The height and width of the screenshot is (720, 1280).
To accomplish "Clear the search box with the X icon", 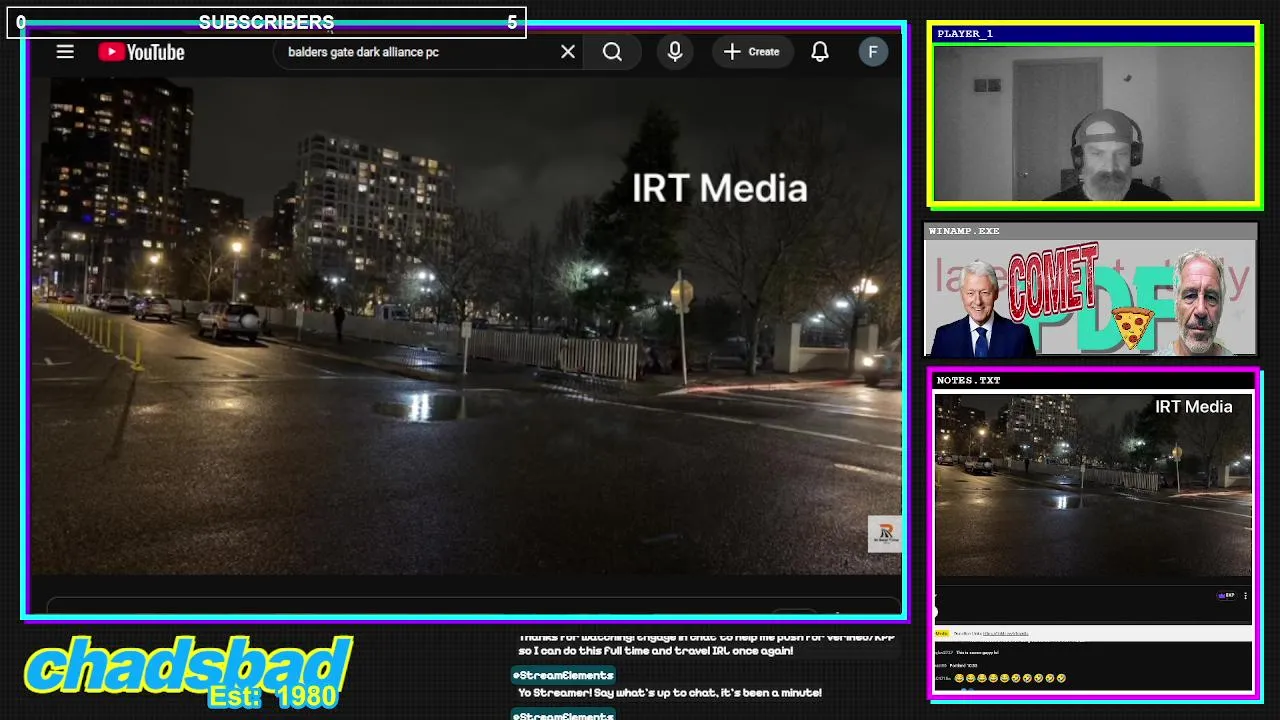I will pyautogui.click(x=568, y=52).
